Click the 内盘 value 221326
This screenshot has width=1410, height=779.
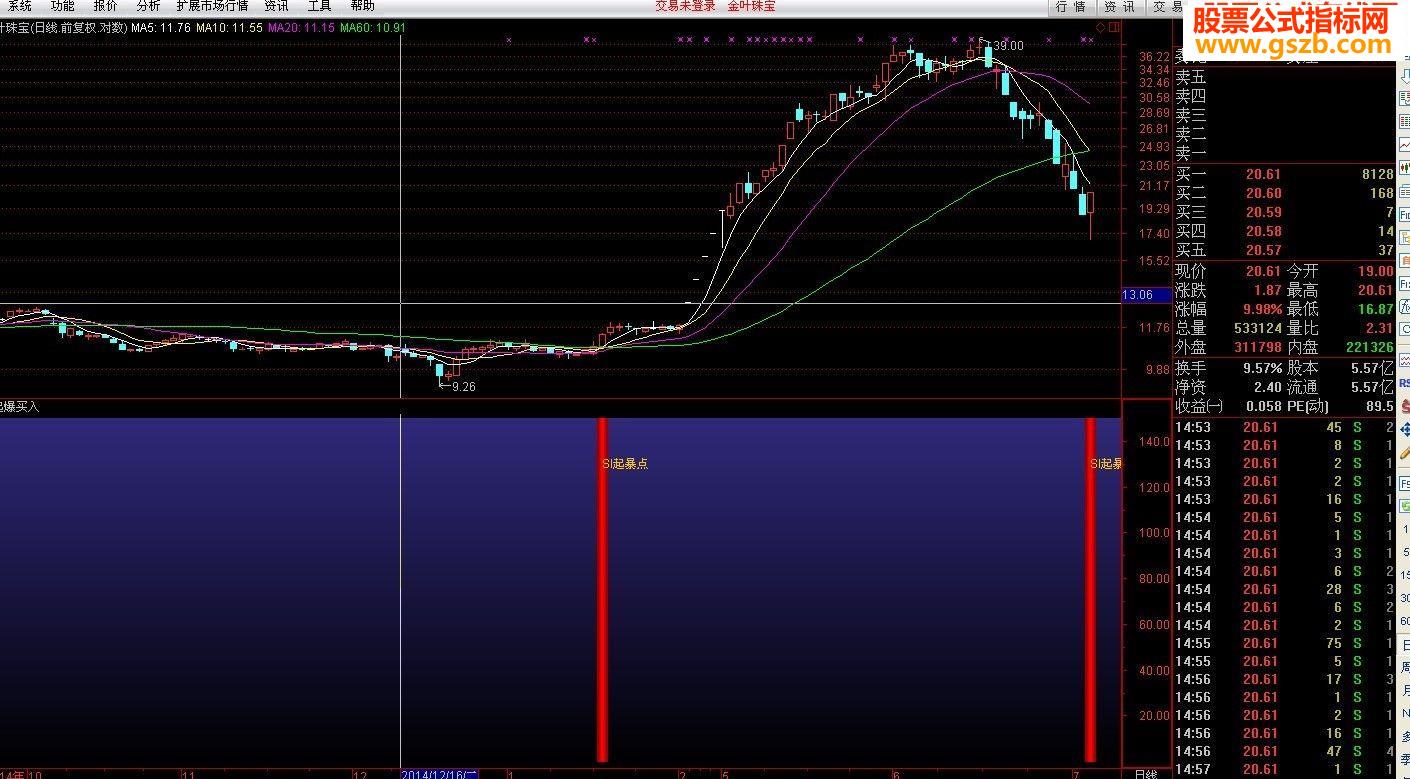point(1369,347)
